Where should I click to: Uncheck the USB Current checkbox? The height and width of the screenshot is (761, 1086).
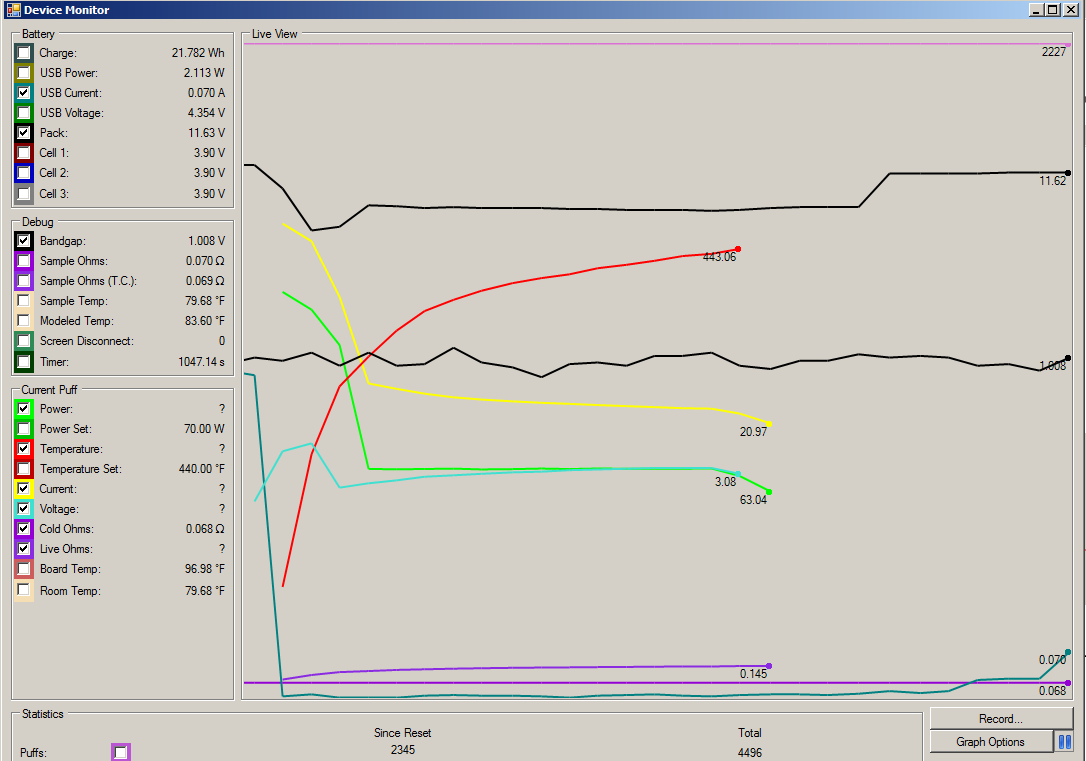pos(23,93)
